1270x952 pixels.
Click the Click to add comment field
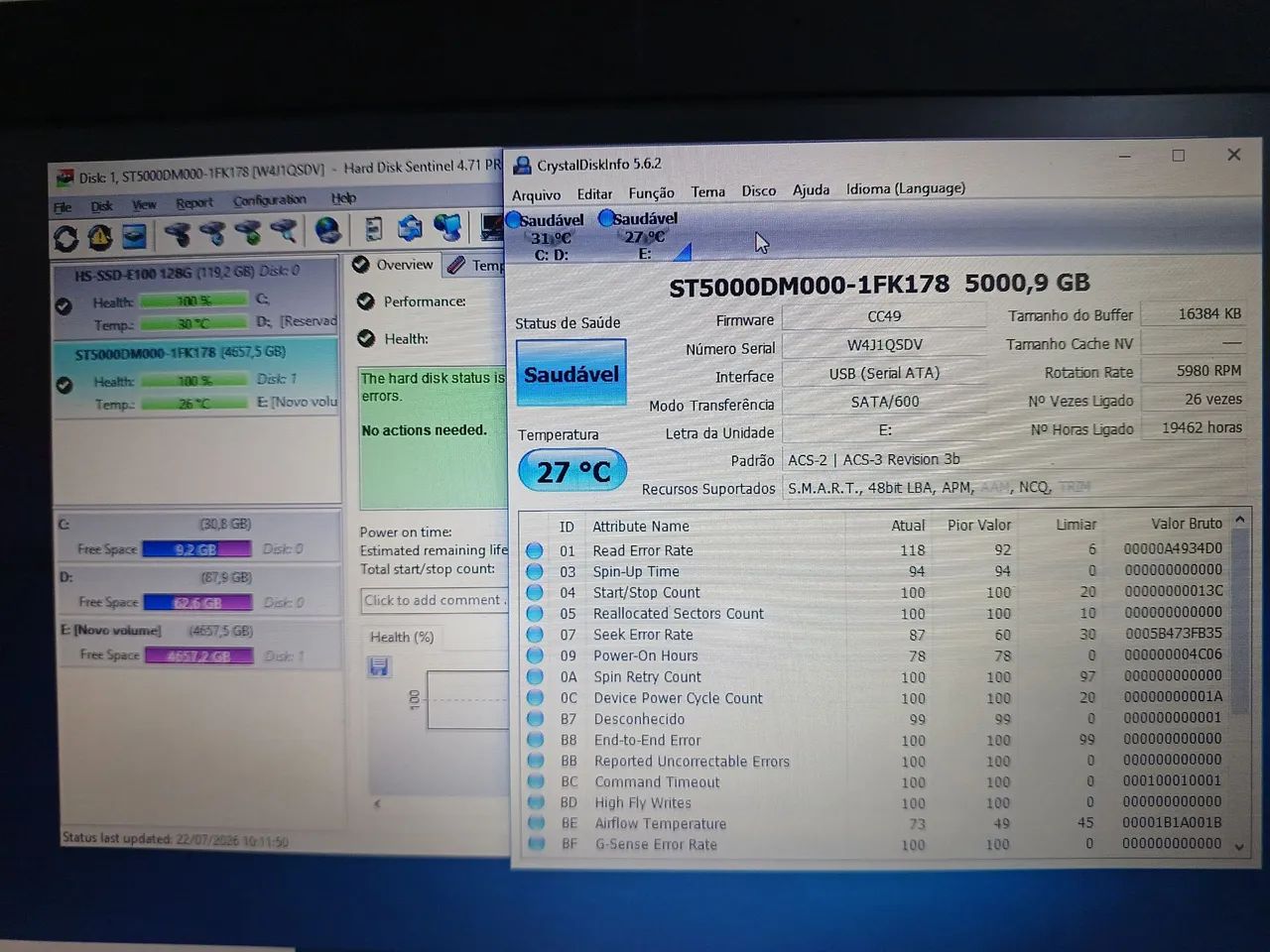tap(435, 600)
